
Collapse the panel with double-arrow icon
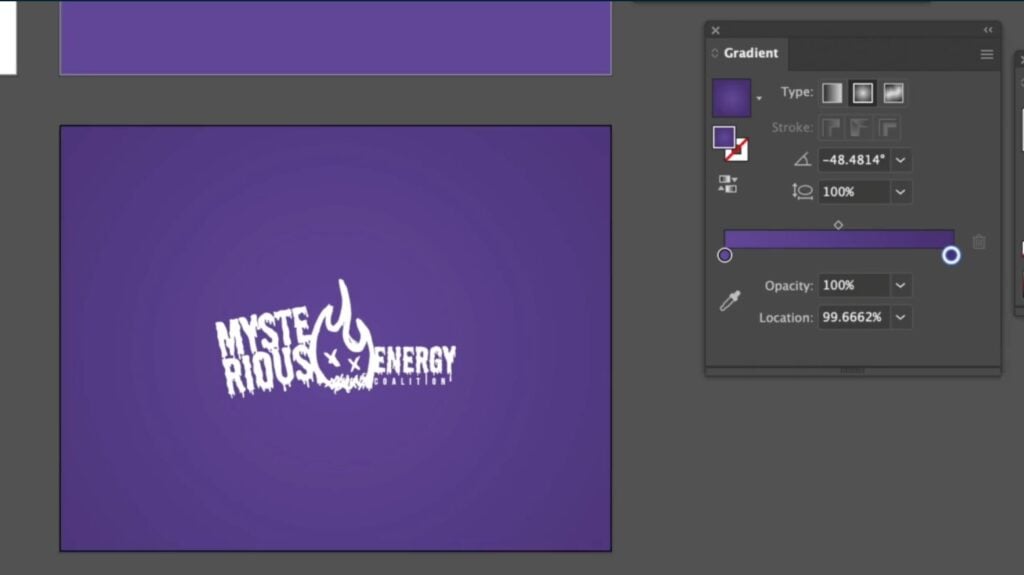[988, 30]
